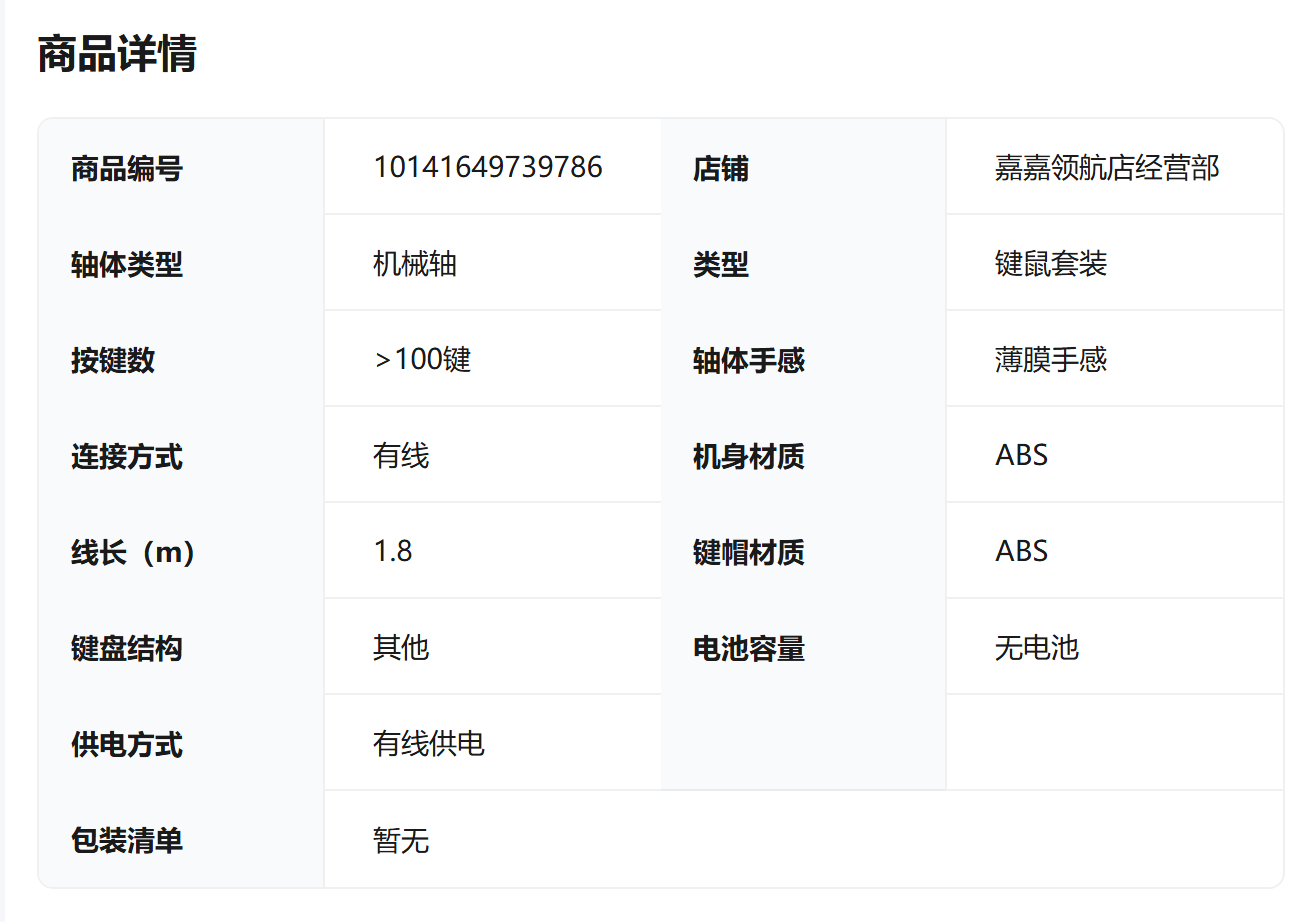Click the 1.8 cable length value
Image resolution: width=1316 pixels, height=922 pixels.
point(393,552)
